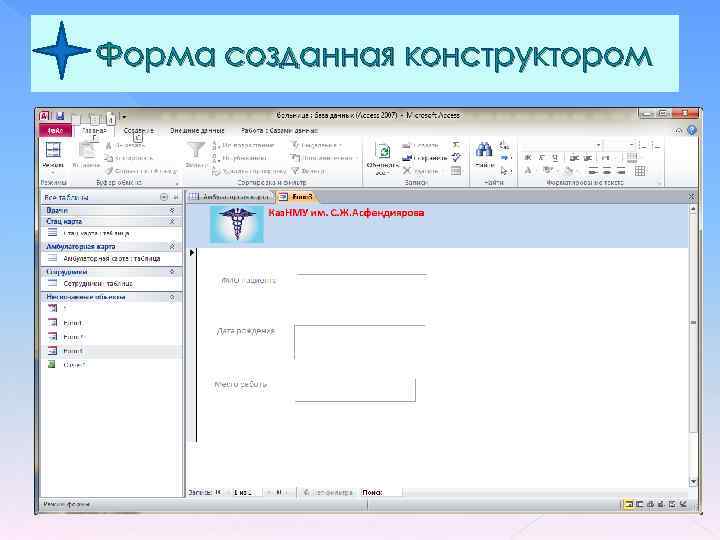Click the Перейти arrow icon
The width and height of the screenshot is (720, 540).
505,158
